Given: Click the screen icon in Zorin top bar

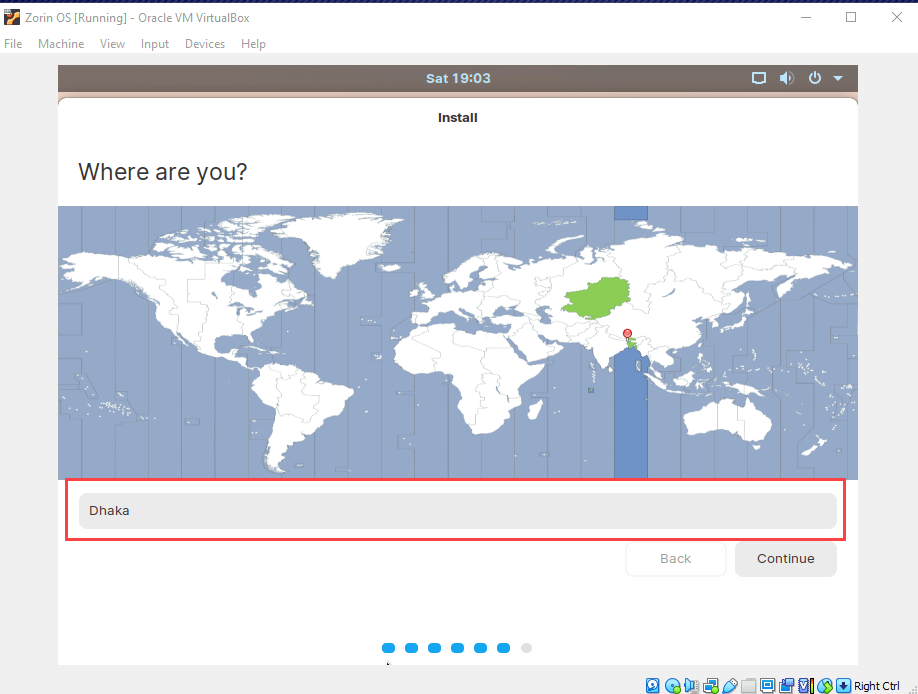Looking at the screenshot, I should (x=759, y=78).
